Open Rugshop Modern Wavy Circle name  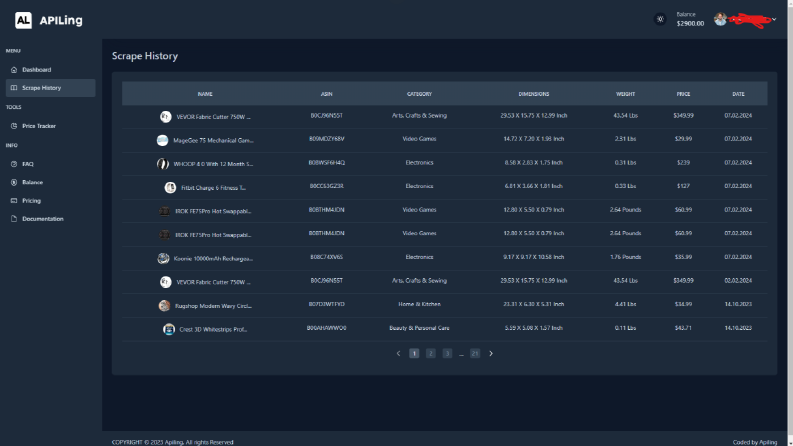(x=213, y=305)
